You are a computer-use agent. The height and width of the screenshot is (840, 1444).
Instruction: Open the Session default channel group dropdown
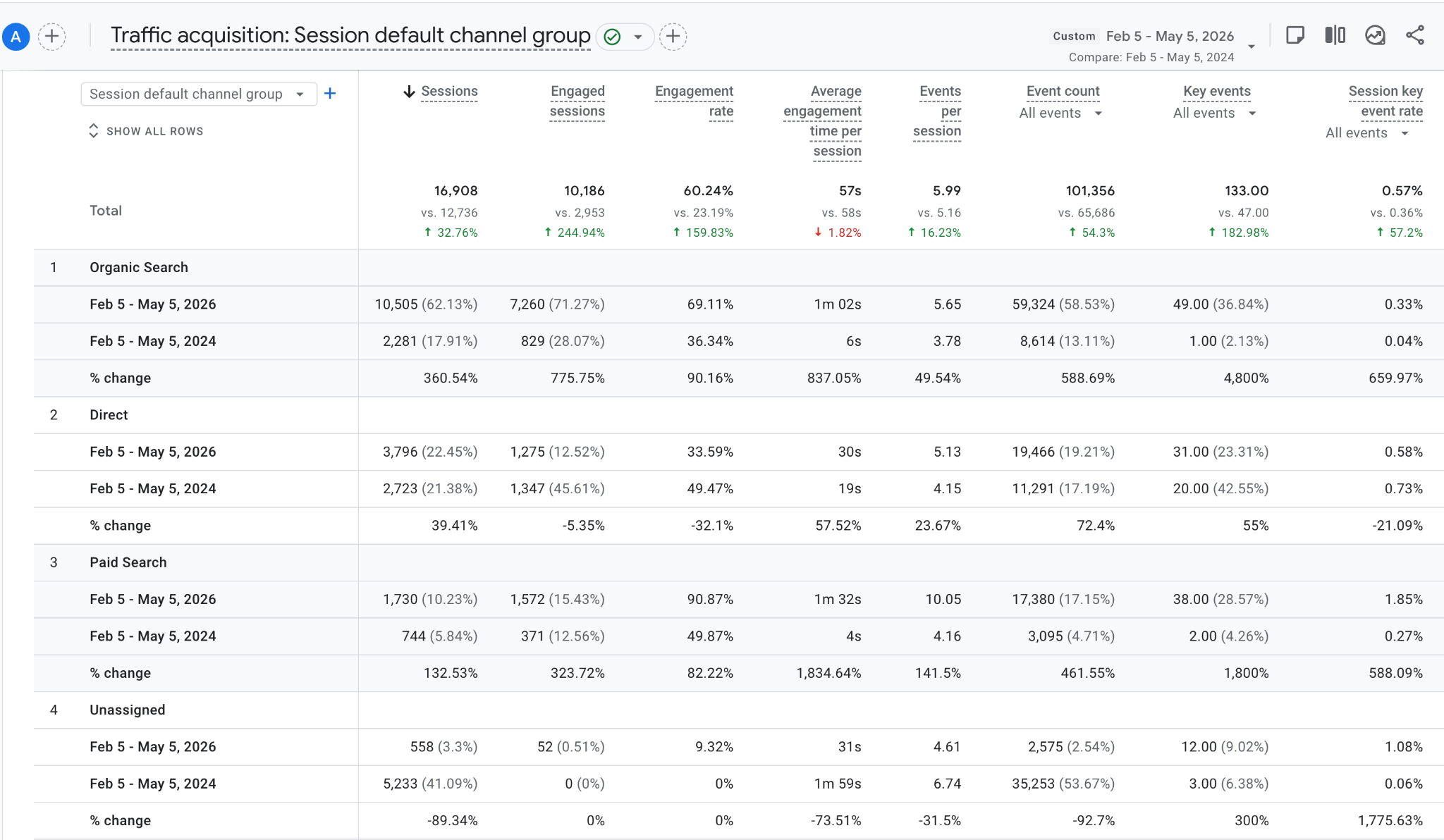[199, 94]
